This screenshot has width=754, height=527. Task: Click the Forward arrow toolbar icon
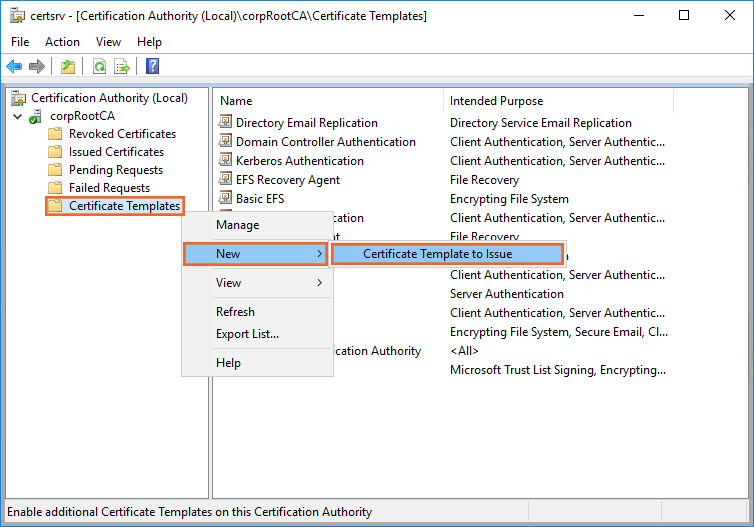(x=37, y=66)
